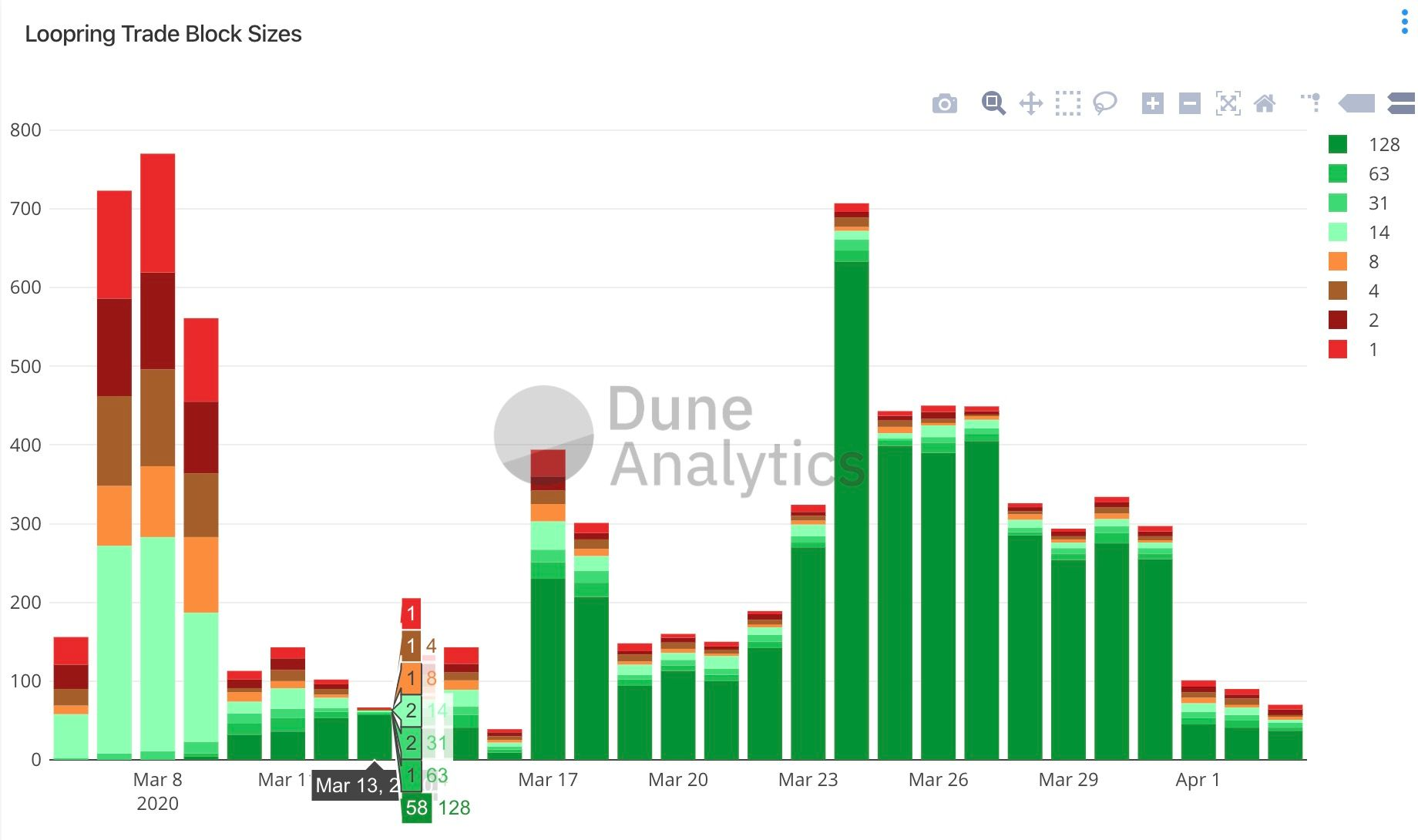Image resolution: width=1418 pixels, height=840 pixels.
Task: Choose the Box Select dashed-rectangle tool
Action: (x=1068, y=103)
